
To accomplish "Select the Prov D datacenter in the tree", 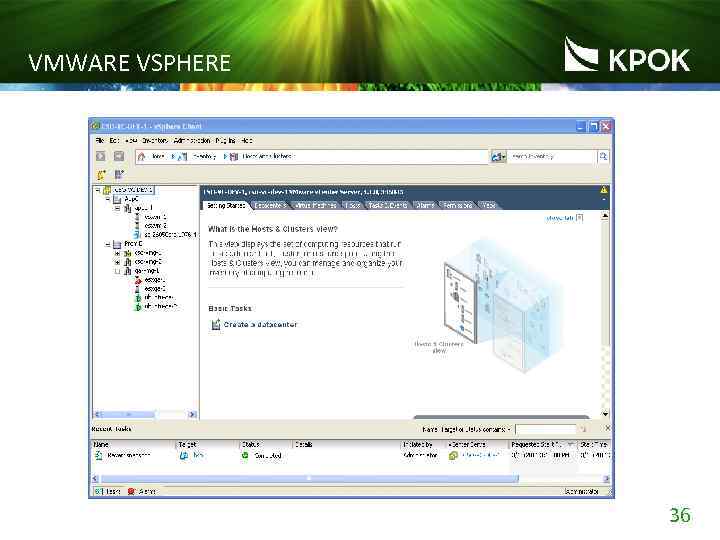I will pyautogui.click(x=134, y=244).
